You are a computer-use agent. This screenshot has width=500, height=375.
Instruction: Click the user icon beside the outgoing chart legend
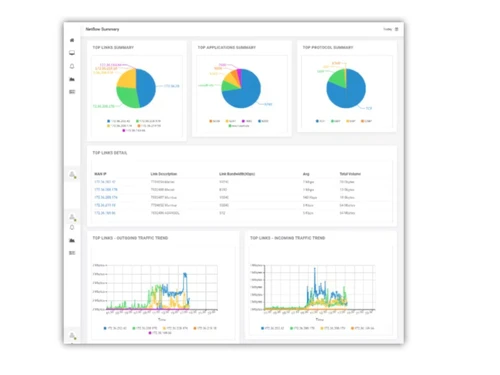pos(72,335)
